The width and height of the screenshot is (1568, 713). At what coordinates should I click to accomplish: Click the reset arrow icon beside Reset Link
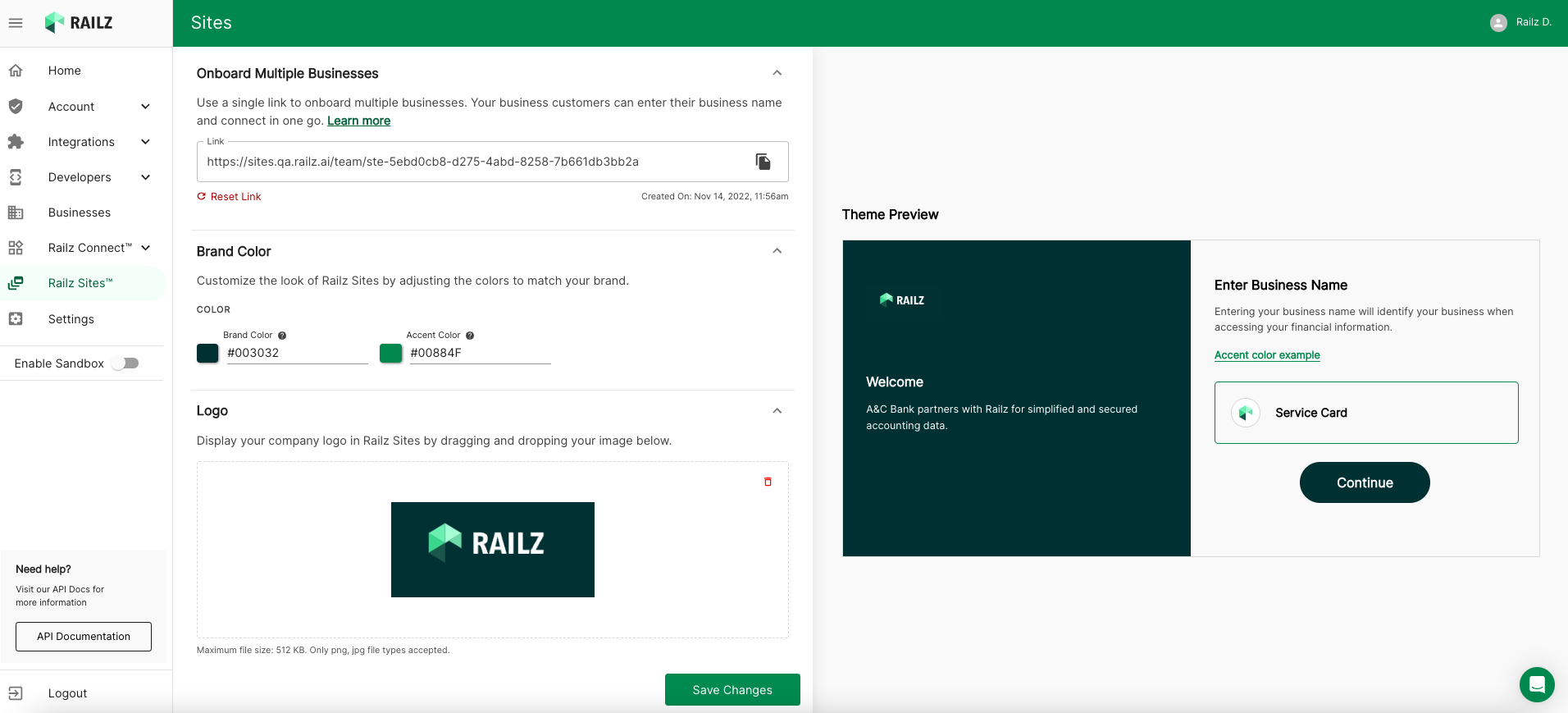click(x=202, y=197)
